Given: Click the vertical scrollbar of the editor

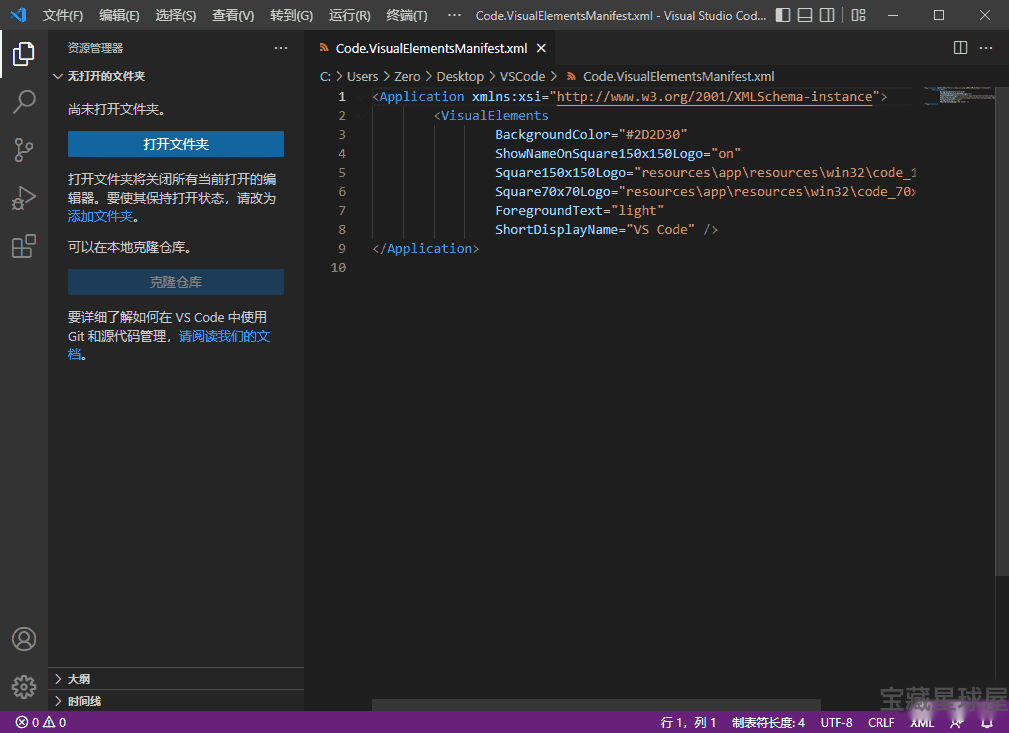Looking at the screenshot, I should tap(1001, 331).
